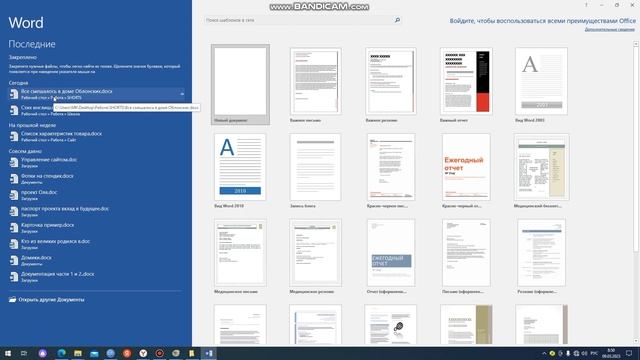Show hidden system tray icons
The height and width of the screenshot is (360, 640).
point(544,353)
